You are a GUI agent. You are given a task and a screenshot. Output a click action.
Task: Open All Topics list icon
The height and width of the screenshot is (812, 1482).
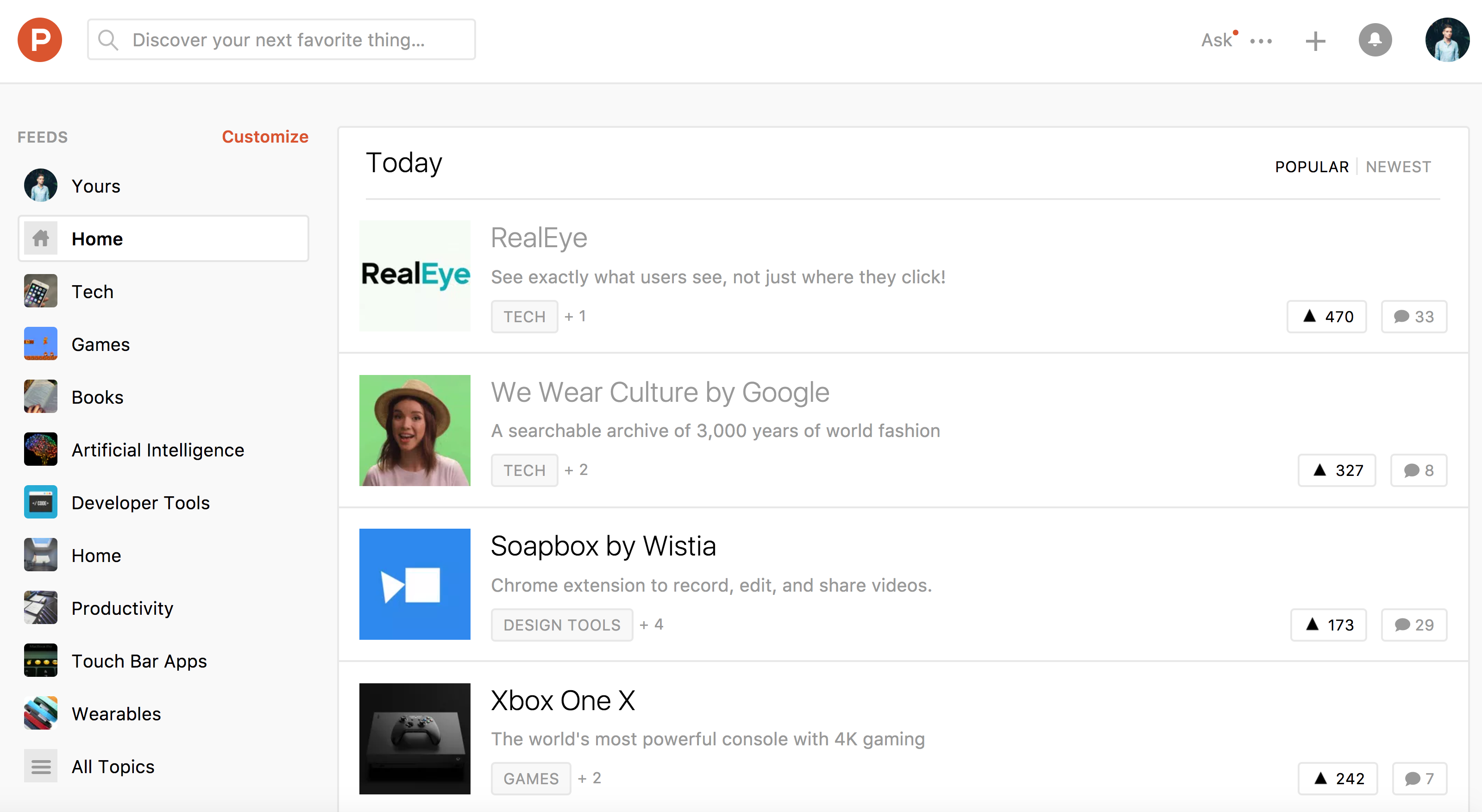click(40, 766)
